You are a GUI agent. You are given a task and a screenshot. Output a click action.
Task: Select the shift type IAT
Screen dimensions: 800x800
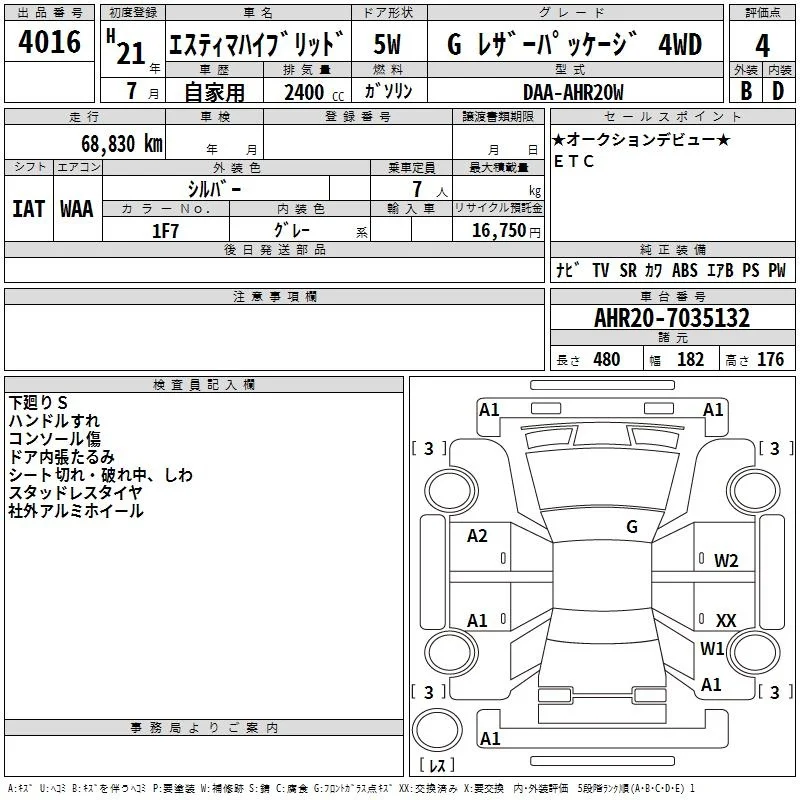click(29, 209)
